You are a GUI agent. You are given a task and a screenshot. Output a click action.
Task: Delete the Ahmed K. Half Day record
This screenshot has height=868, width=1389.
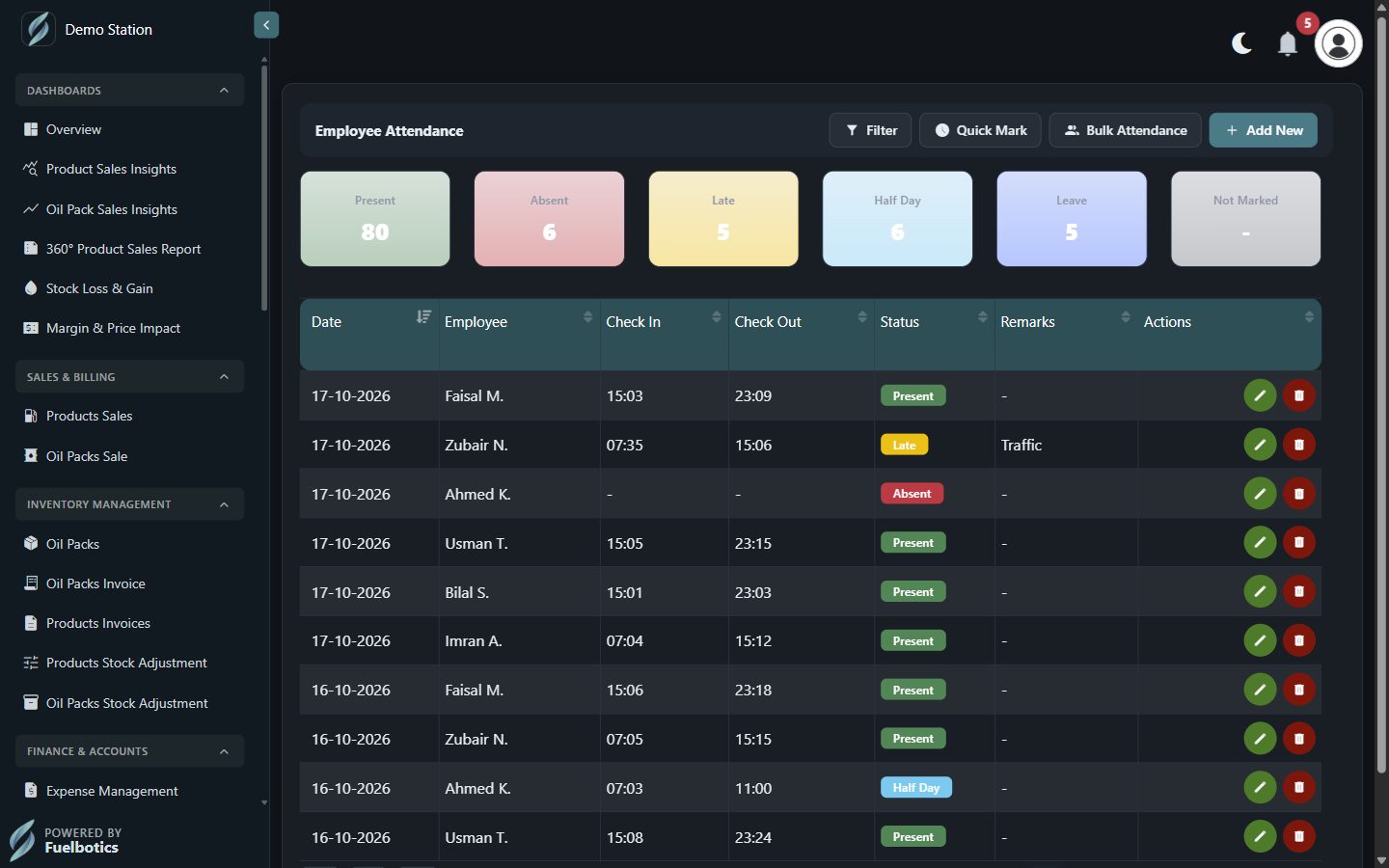coord(1299,787)
